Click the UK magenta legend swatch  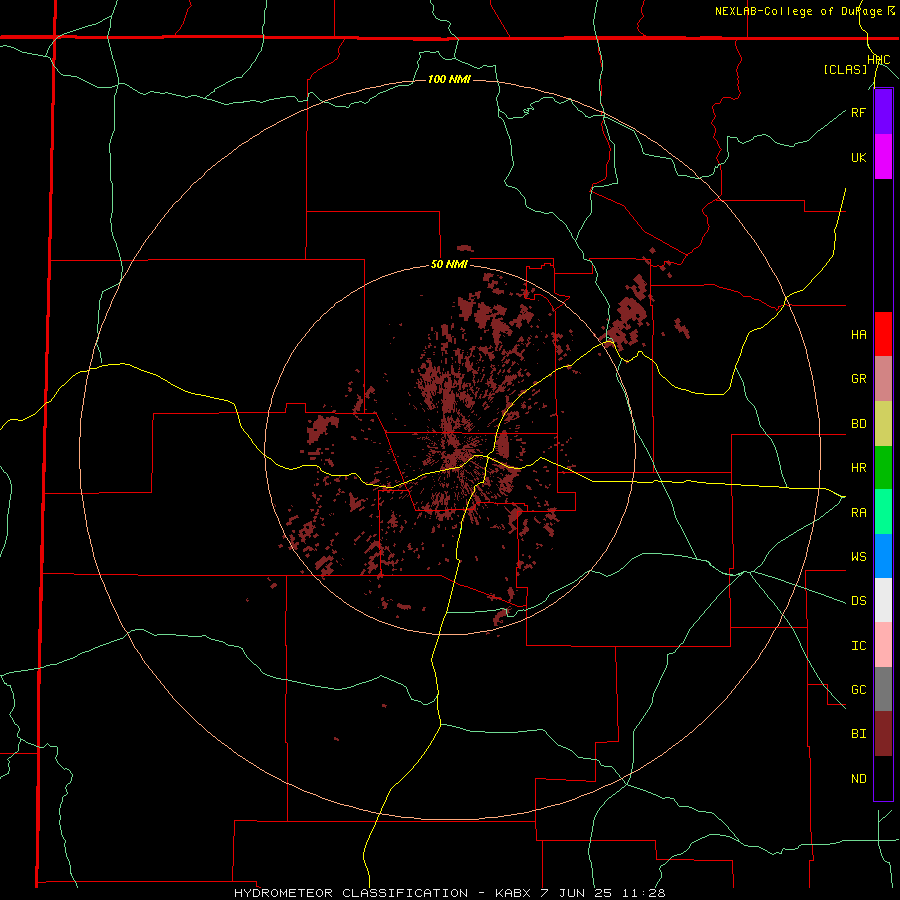click(x=883, y=157)
